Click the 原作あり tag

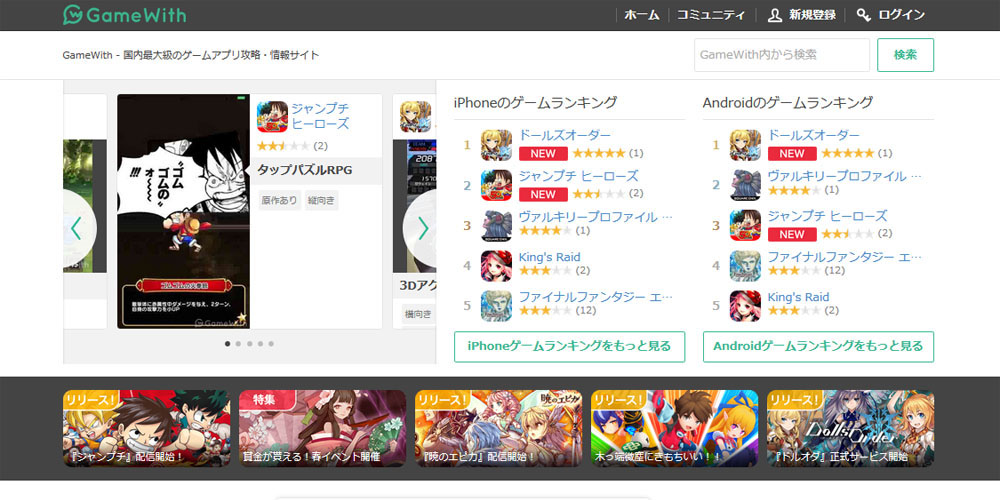point(279,200)
